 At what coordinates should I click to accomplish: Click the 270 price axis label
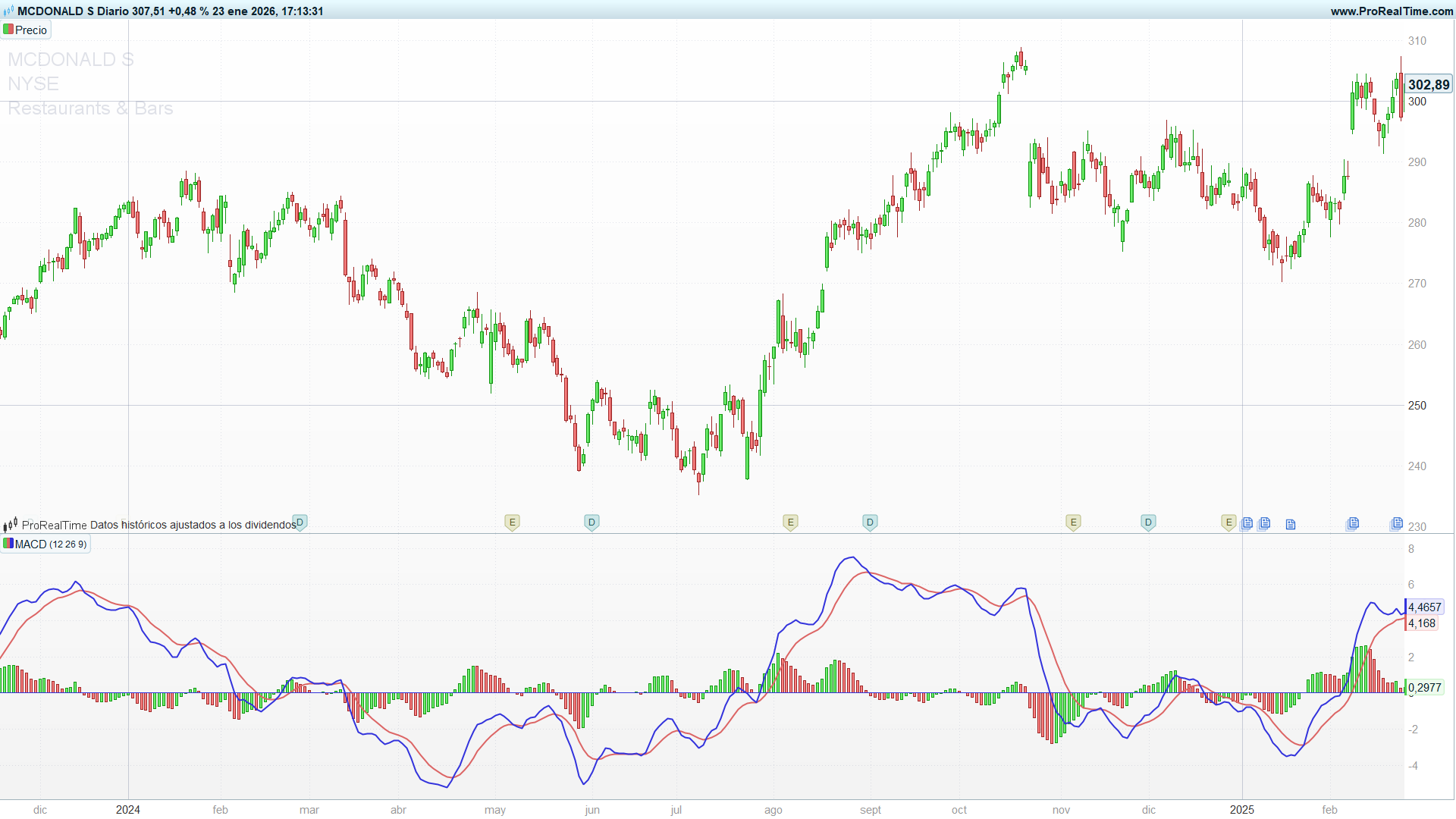click(x=1417, y=284)
